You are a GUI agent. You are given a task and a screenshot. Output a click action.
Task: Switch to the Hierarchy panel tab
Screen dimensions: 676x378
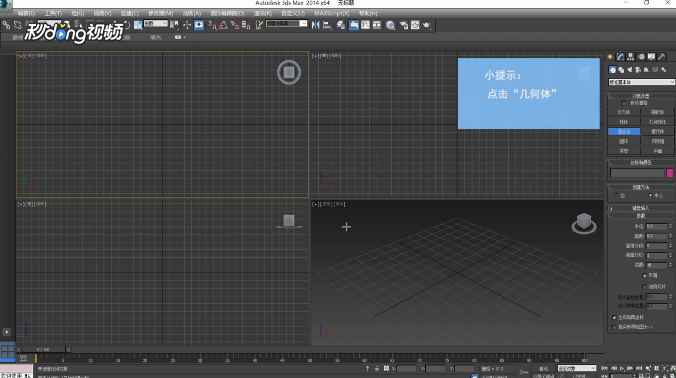631,56
